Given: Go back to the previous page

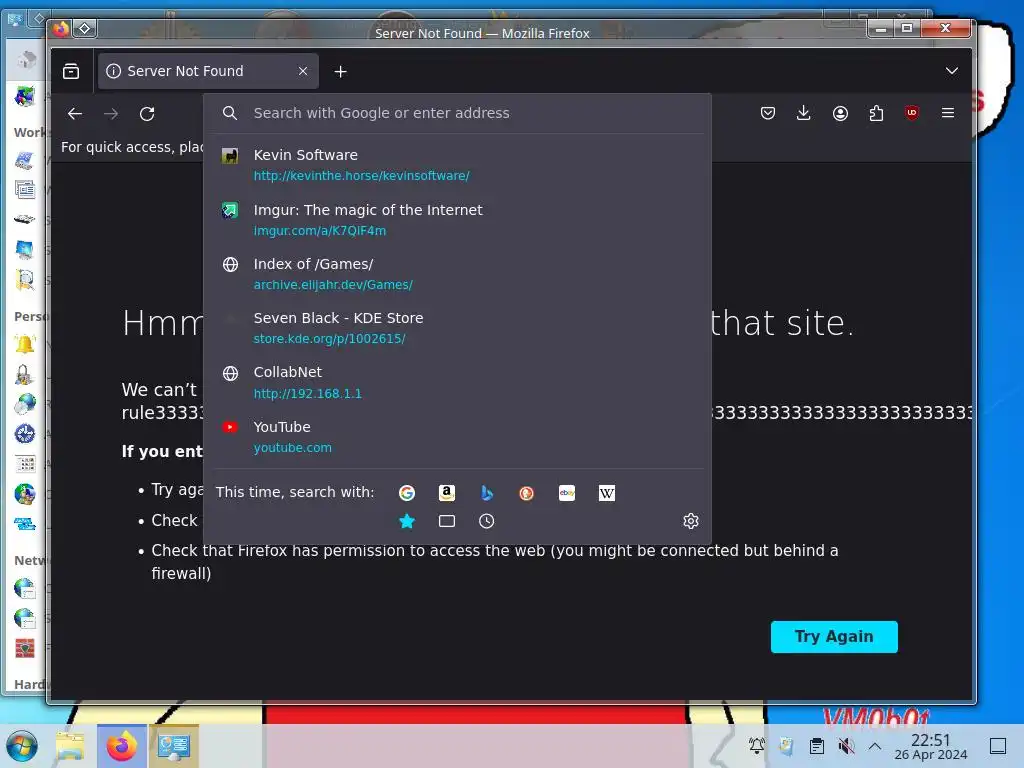Looking at the screenshot, I should (x=75, y=114).
